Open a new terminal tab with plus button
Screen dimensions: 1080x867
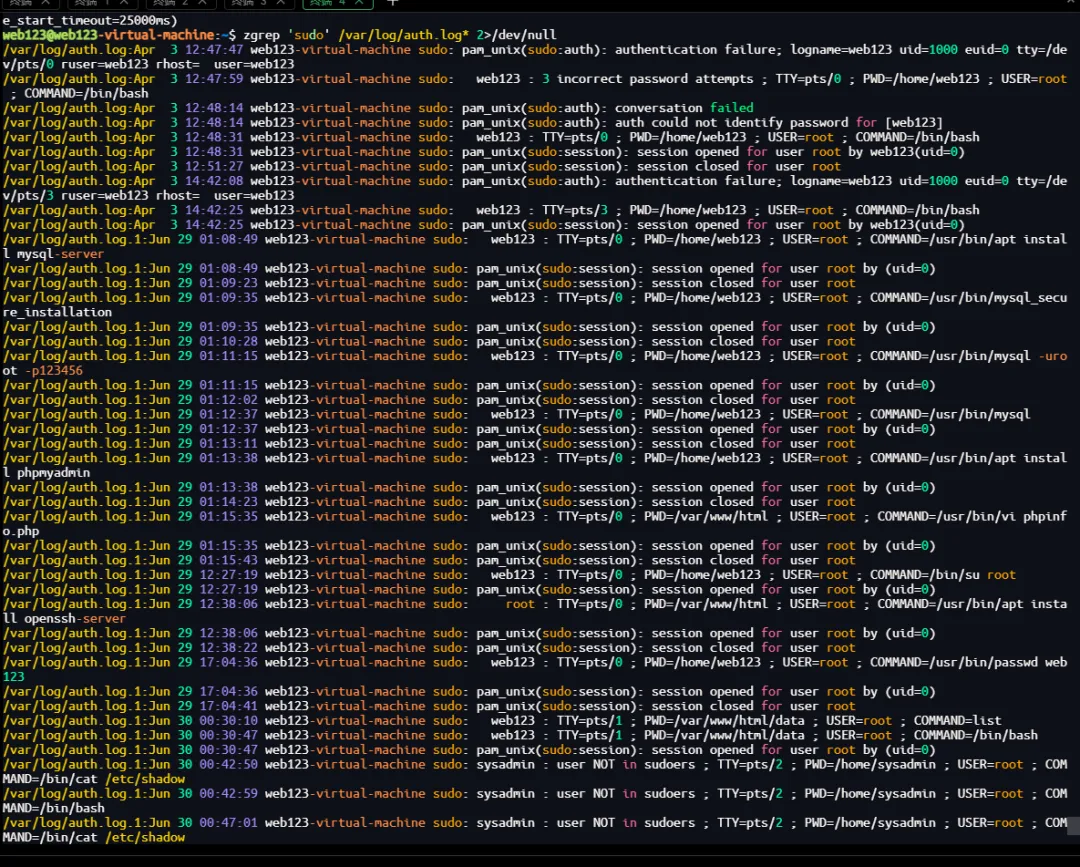click(393, 3)
